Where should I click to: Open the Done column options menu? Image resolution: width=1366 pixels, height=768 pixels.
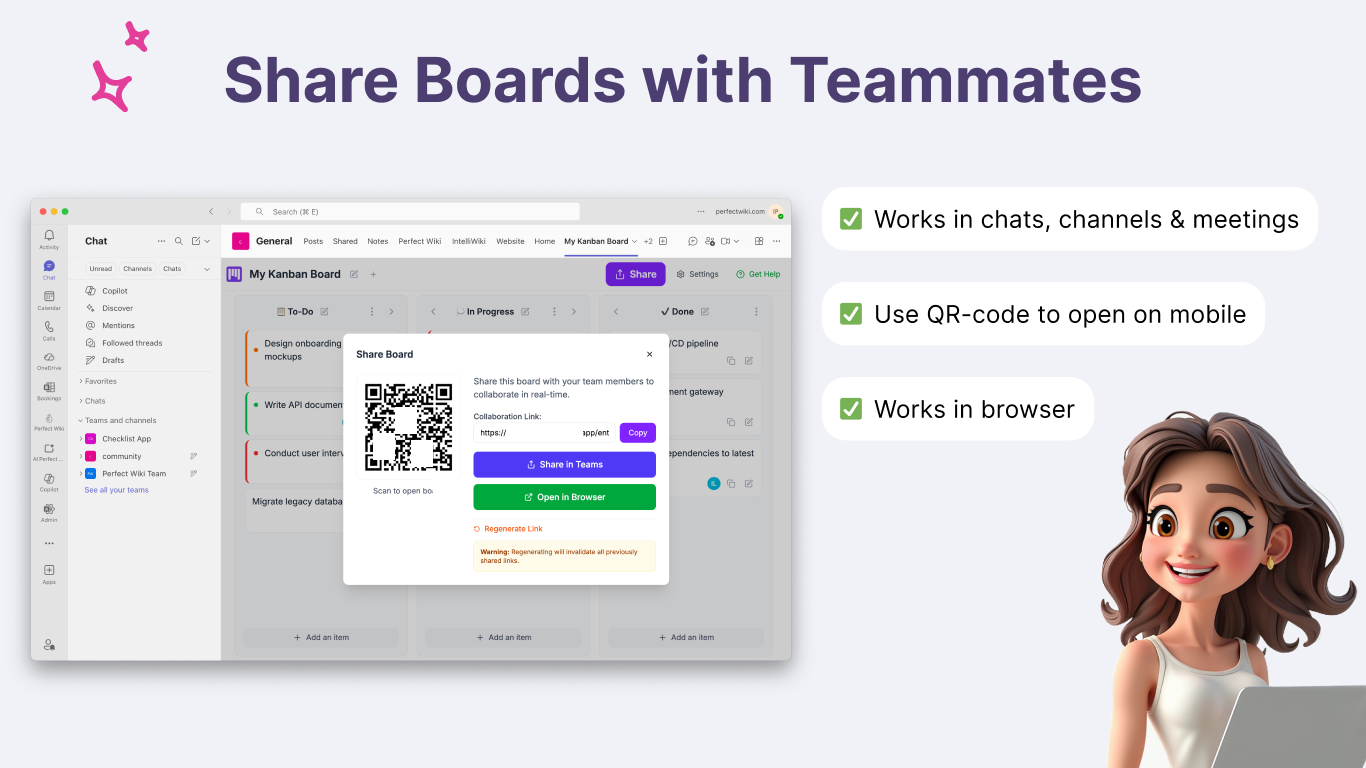[756, 312]
